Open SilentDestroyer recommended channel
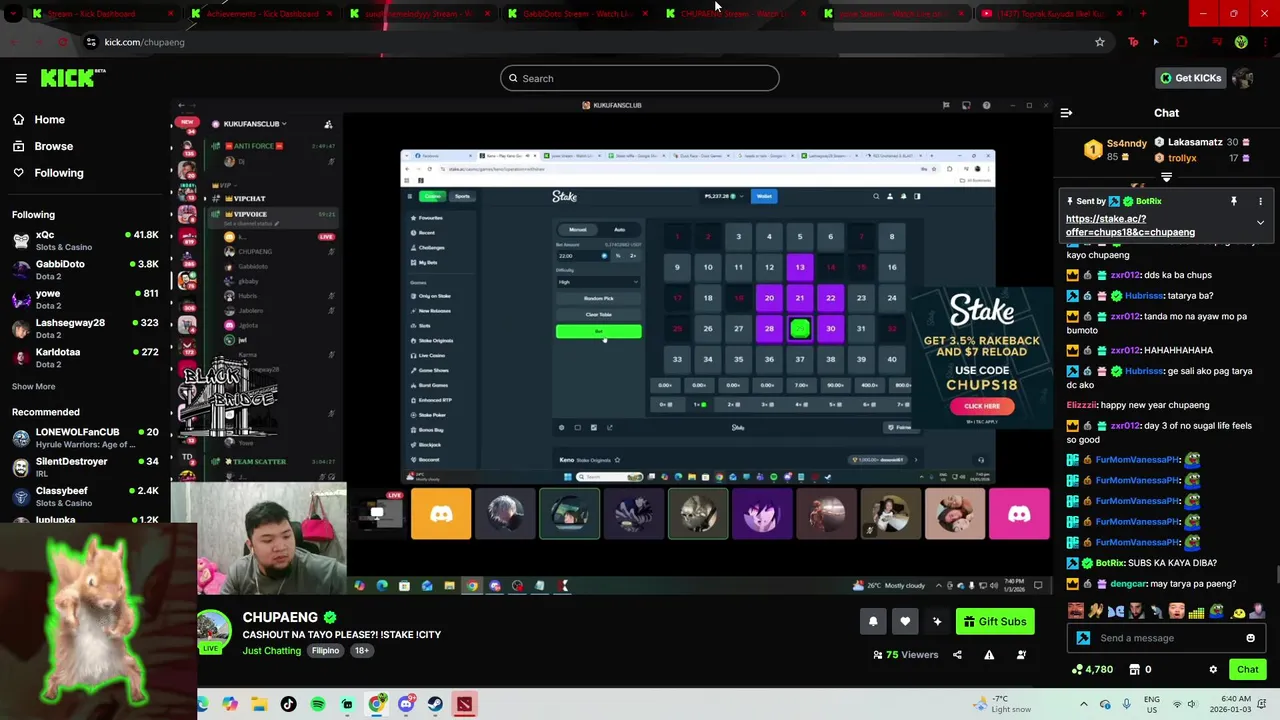The image size is (1280, 720). tap(85, 467)
